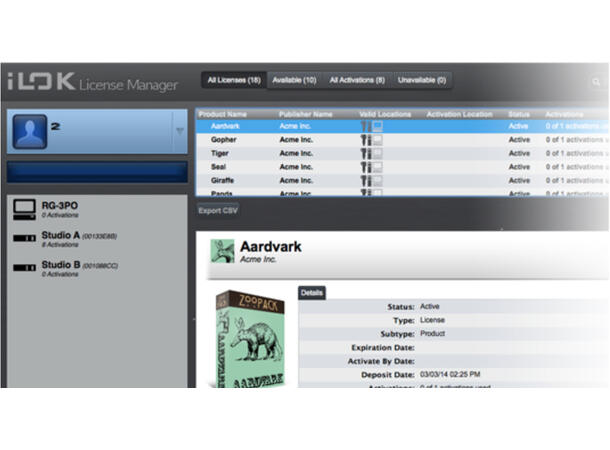Click the Acme Inc. publisher in Tiger row
610x450 pixels.
[x=296, y=153]
